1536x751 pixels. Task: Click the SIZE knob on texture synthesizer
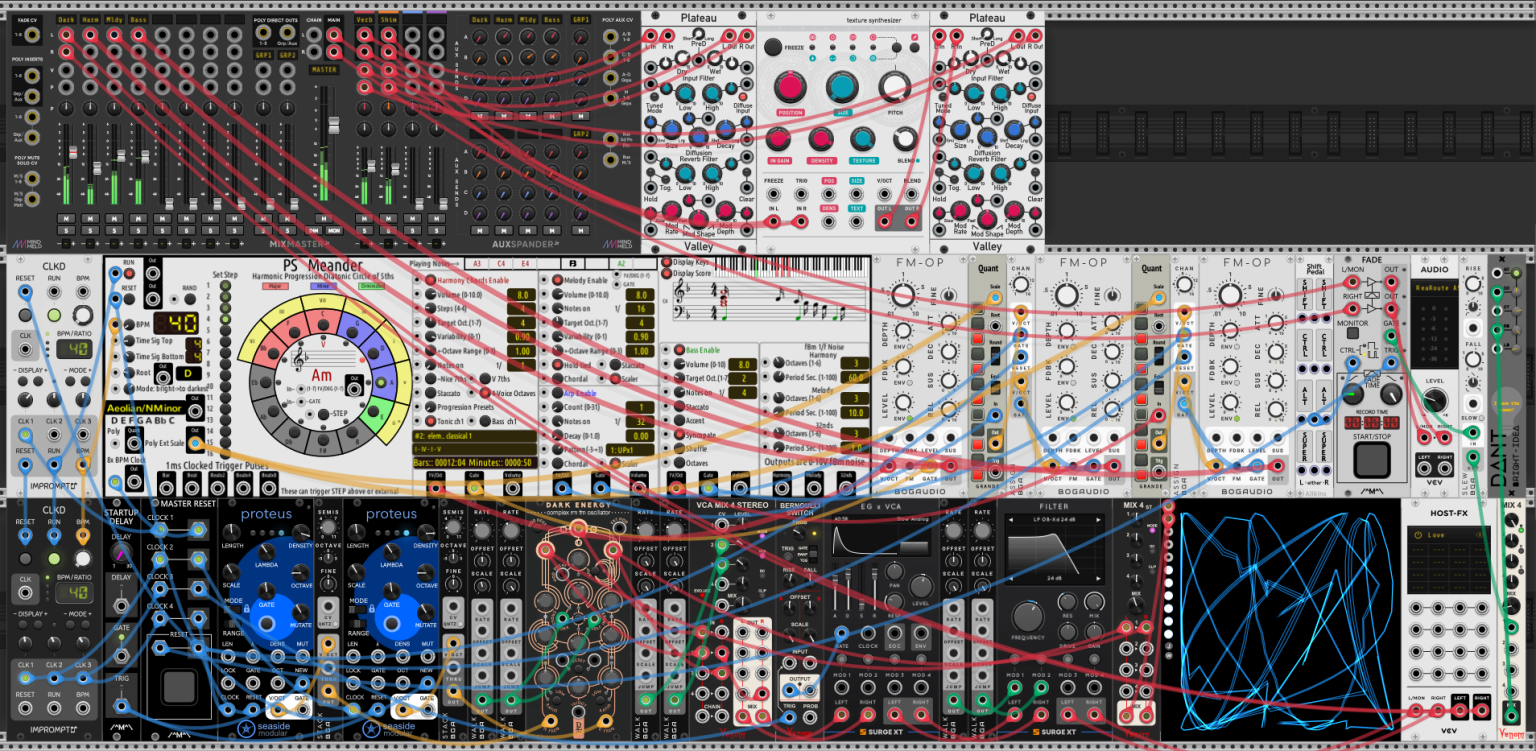pos(842,88)
